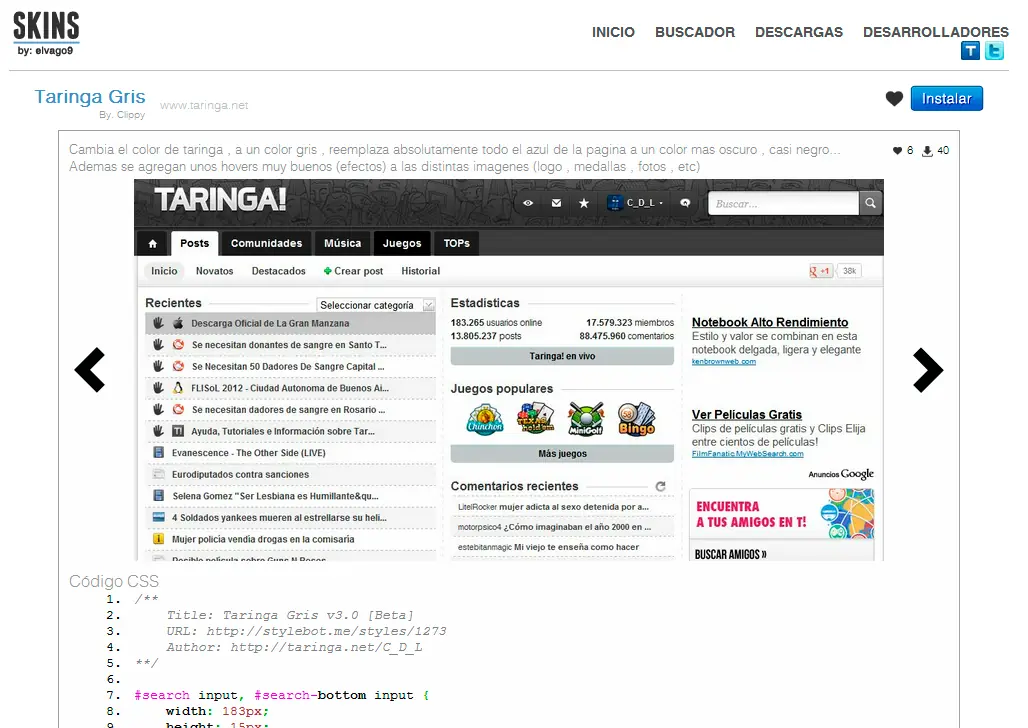Open the C_D_L user dropdown

click(635, 203)
